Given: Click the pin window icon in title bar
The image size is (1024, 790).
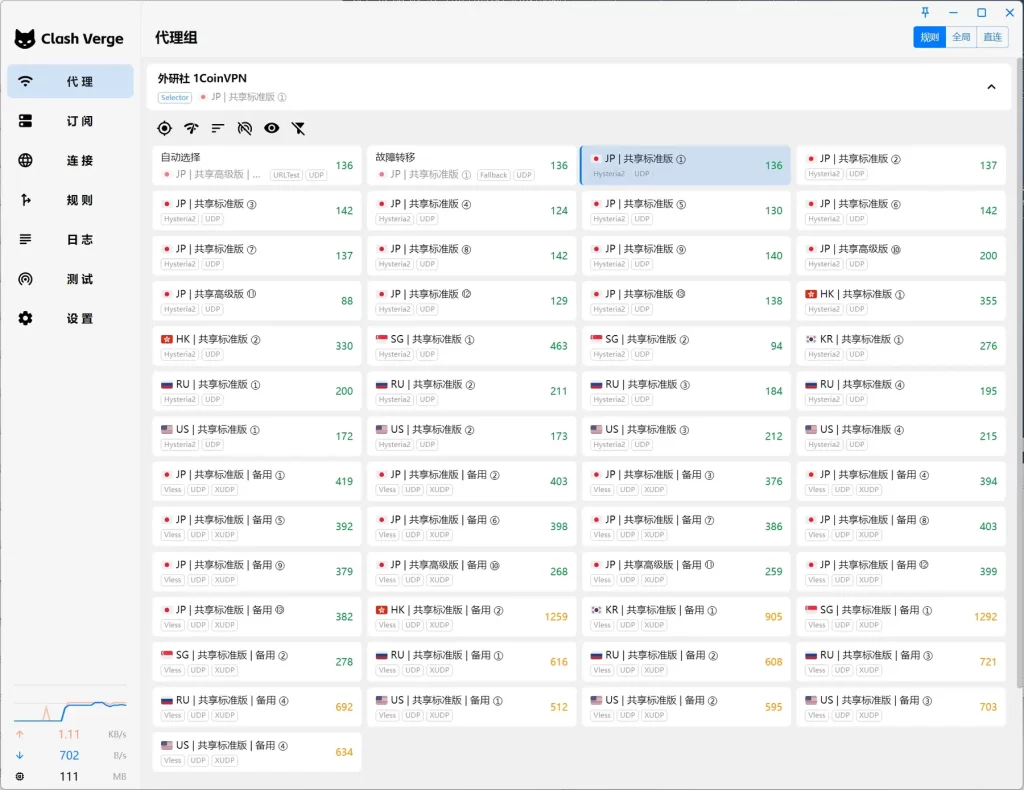Looking at the screenshot, I should point(925,12).
